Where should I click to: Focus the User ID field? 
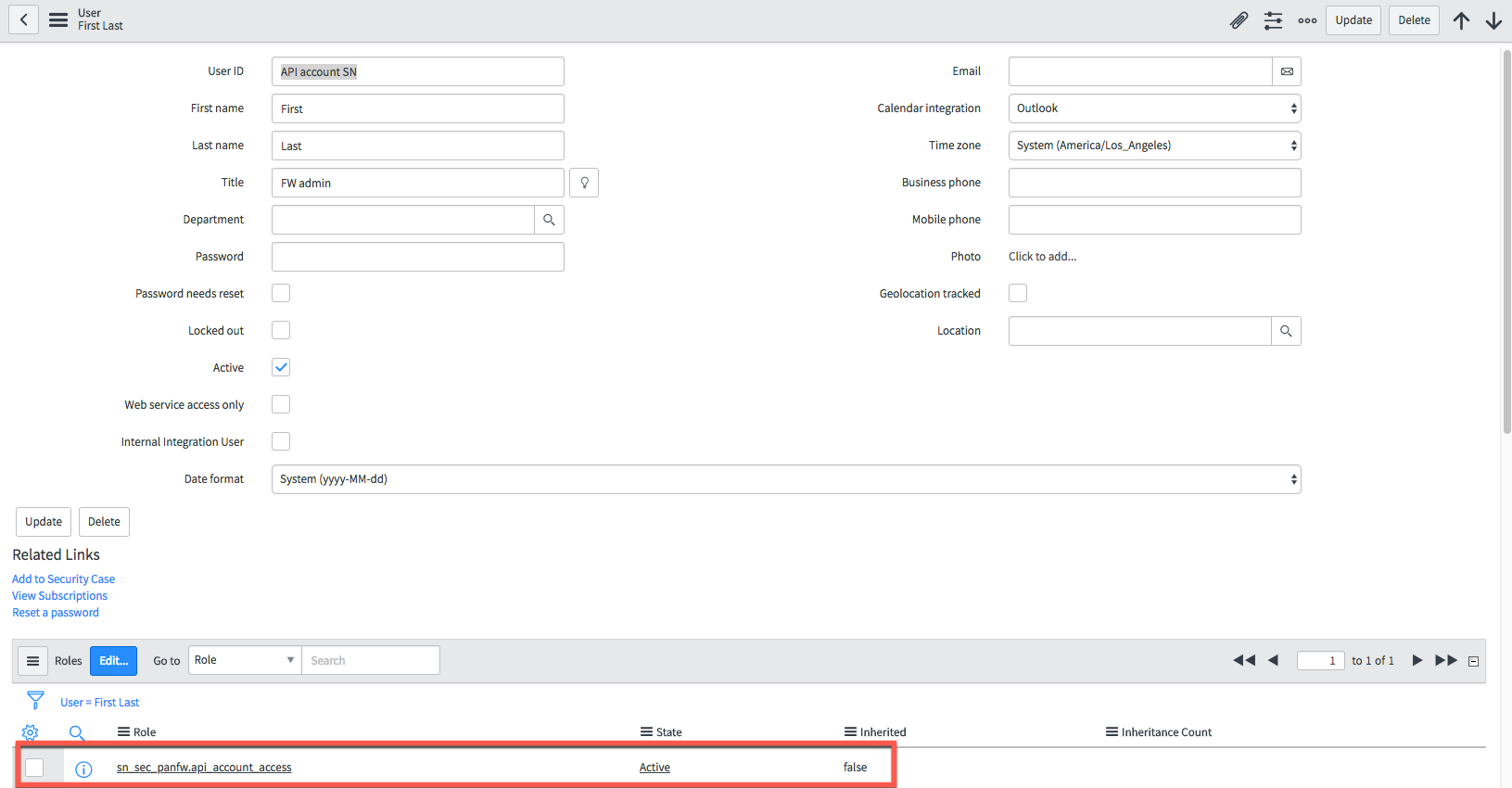click(418, 71)
